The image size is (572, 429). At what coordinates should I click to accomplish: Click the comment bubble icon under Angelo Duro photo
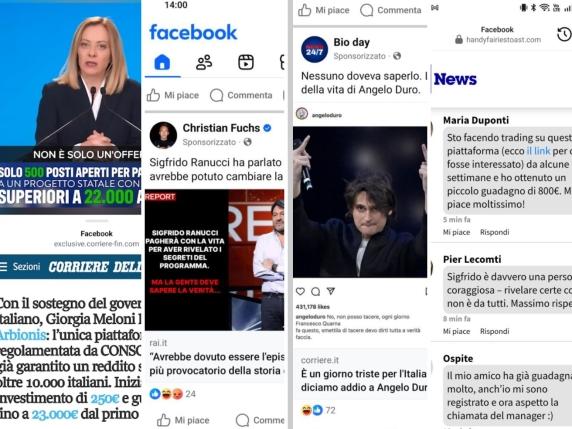[x=316, y=291]
